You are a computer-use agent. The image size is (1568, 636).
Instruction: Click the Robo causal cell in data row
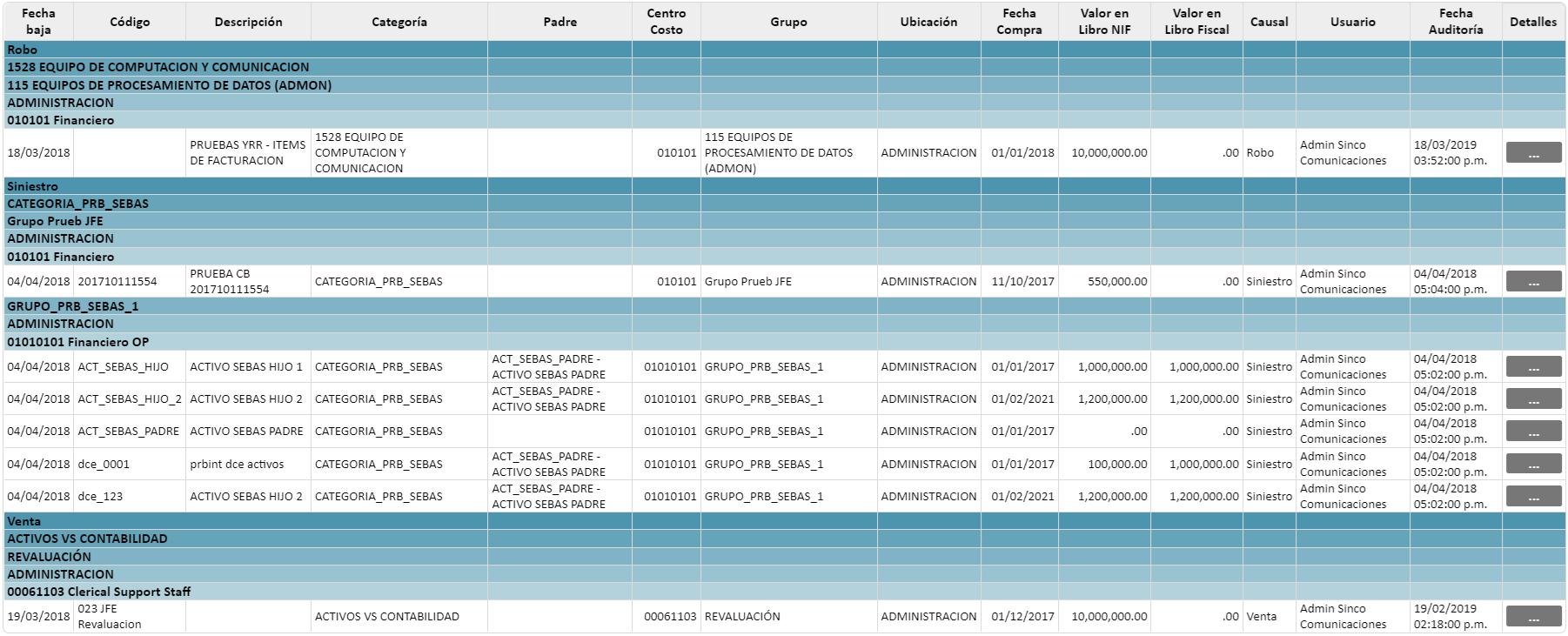1269,152
